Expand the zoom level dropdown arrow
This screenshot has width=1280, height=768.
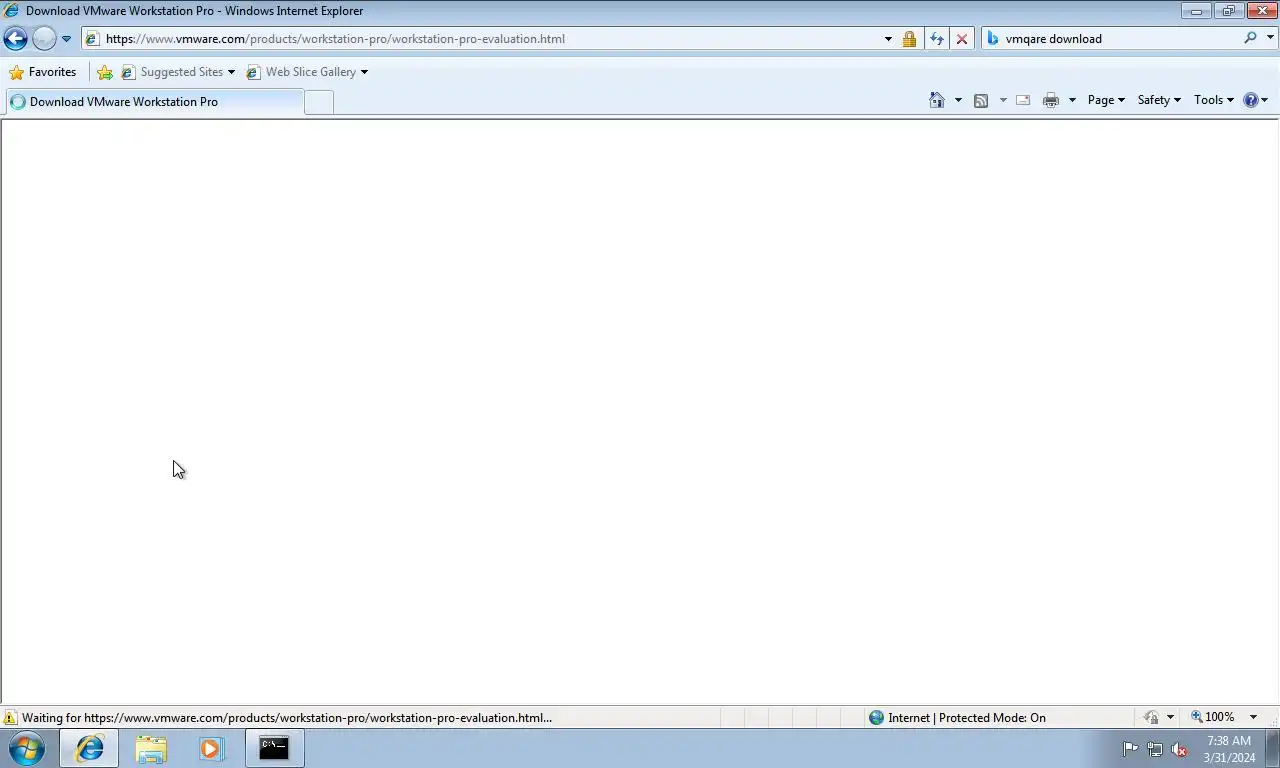(1253, 717)
